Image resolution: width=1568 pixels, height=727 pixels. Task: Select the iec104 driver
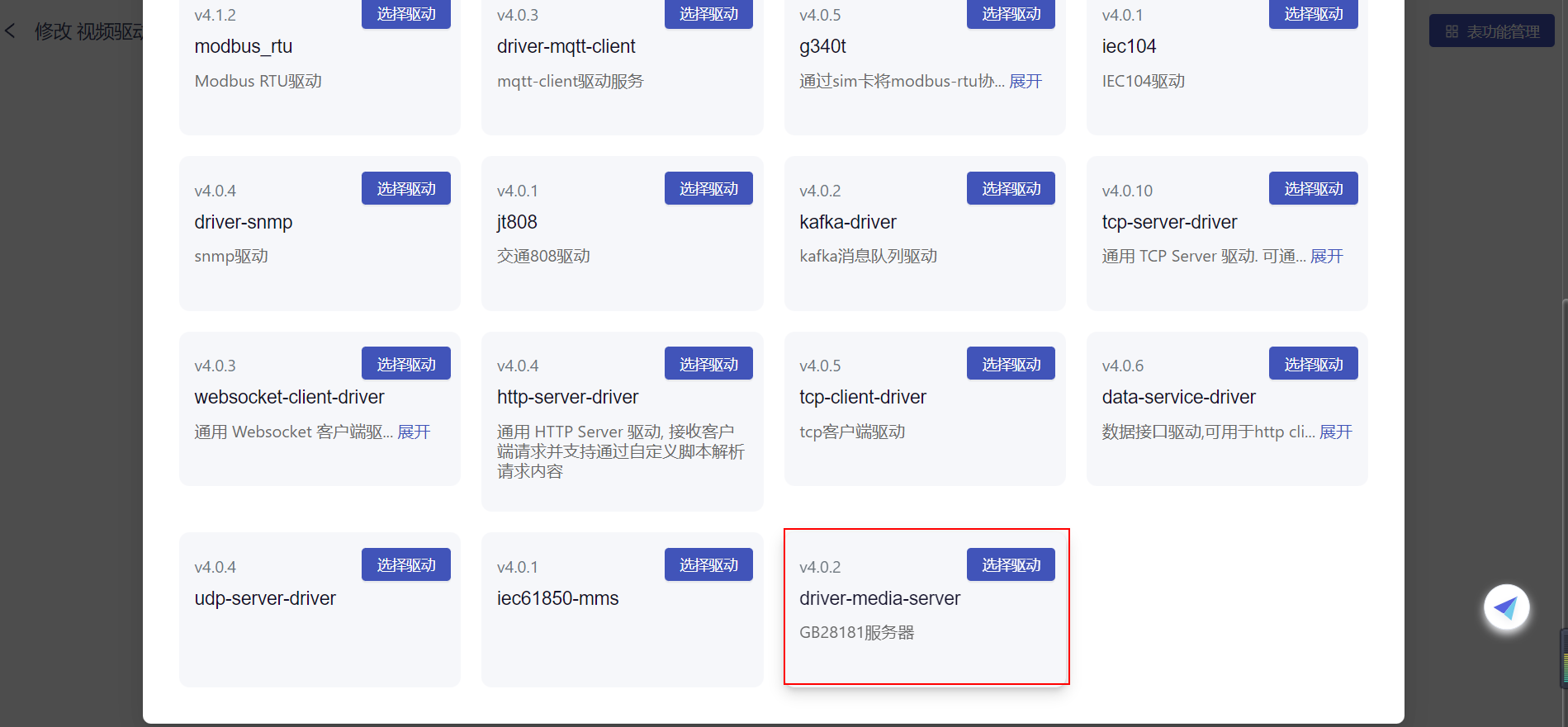pos(1313,14)
